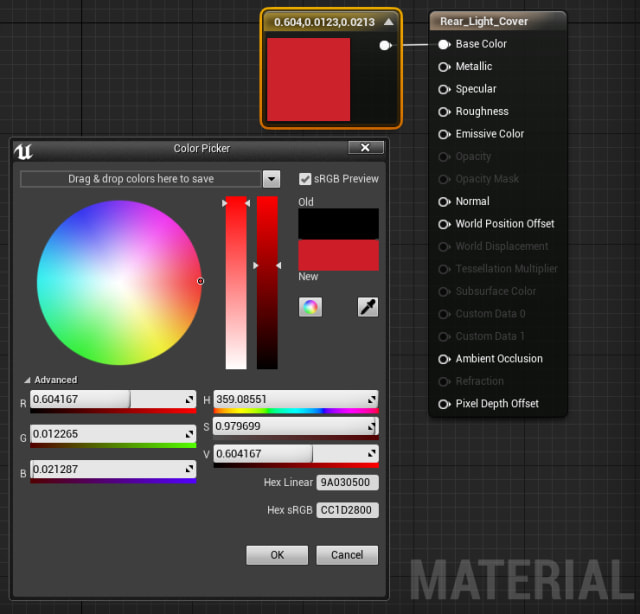The image size is (640, 614).
Task: Select the Normal input pin
Action: 444,201
